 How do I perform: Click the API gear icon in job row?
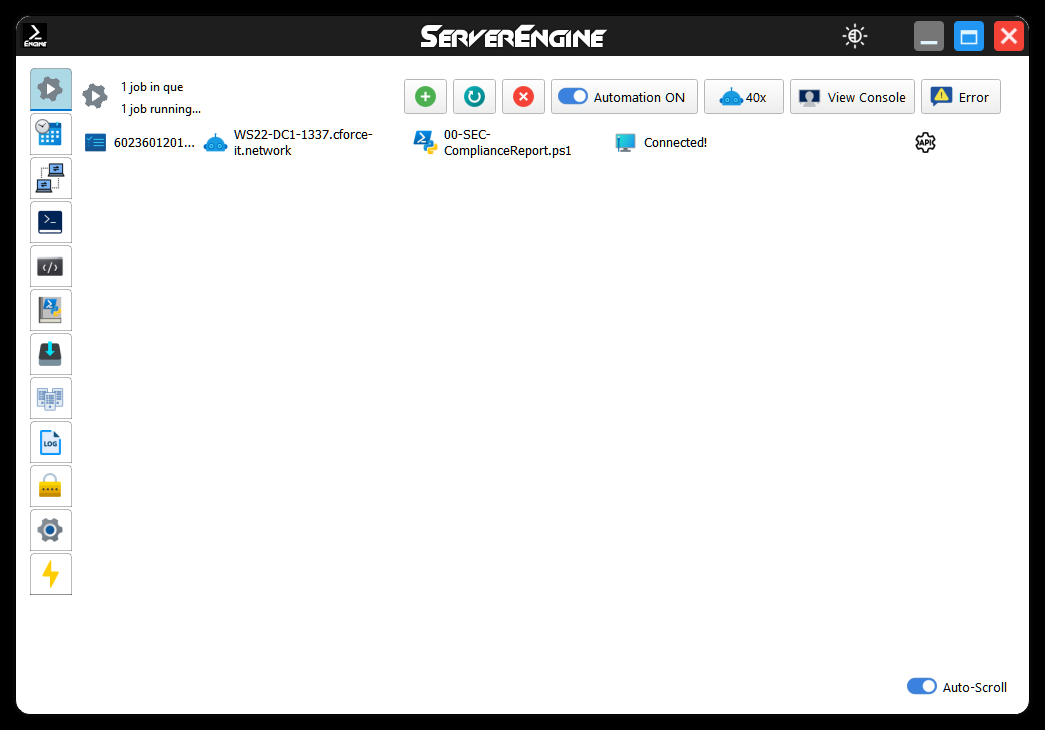coord(925,143)
